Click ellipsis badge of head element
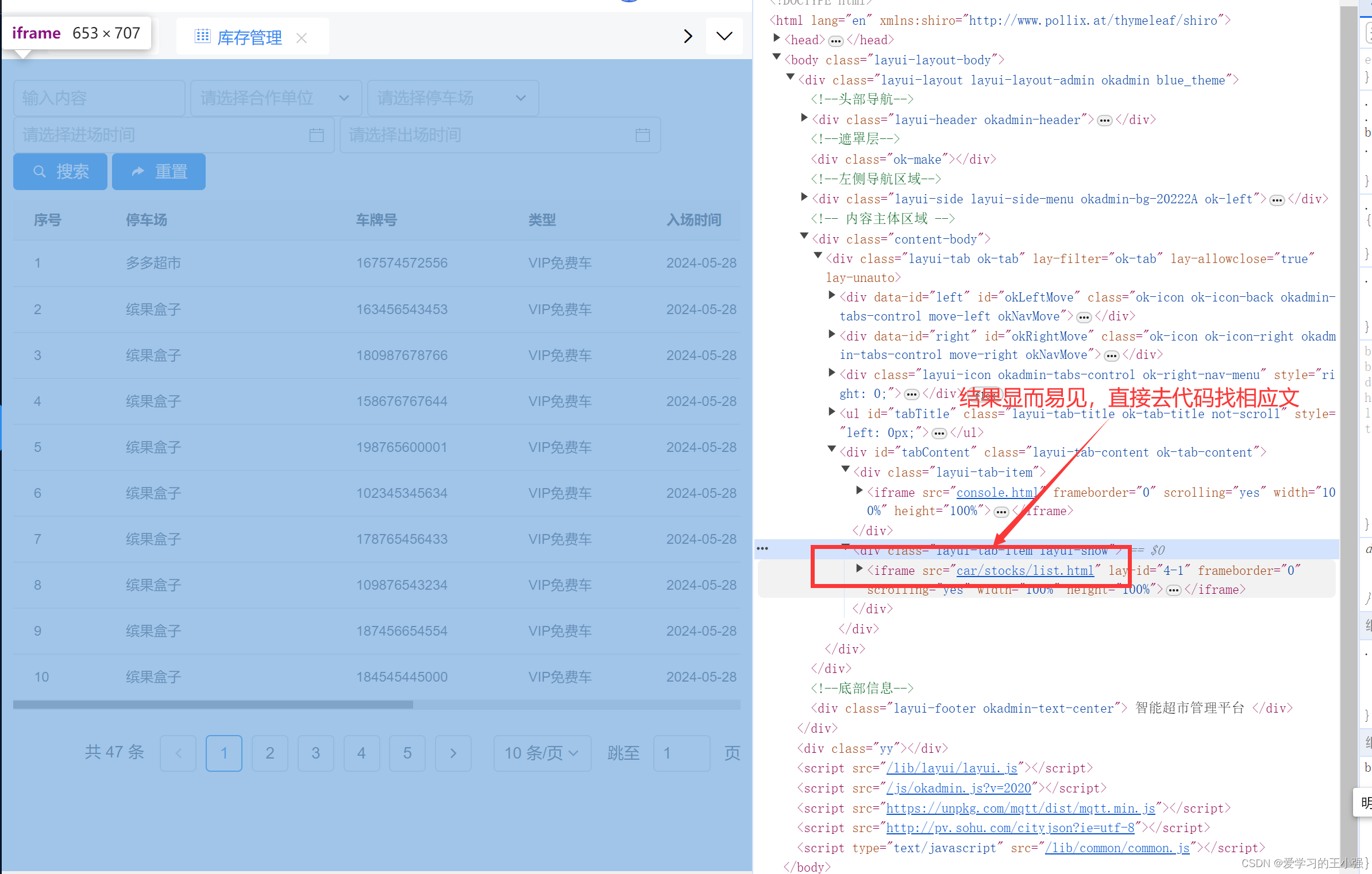This screenshot has height=874, width=1372. (x=836, y=41)
